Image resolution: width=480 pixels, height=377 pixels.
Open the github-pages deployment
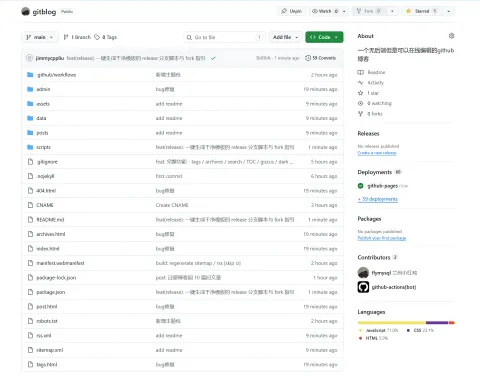(382, 186)
